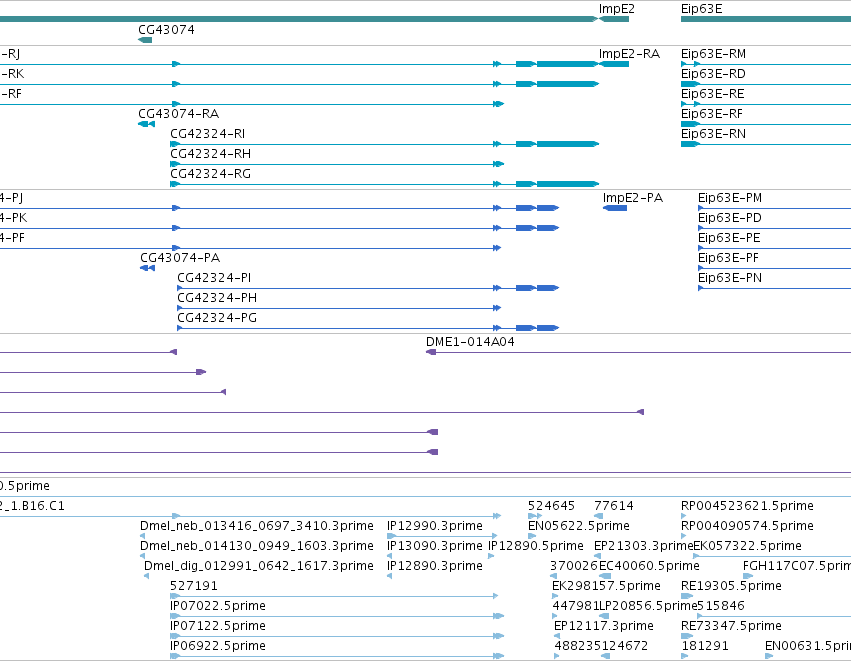Image resolution: width=851 pixels, height=661 pixels.
Task: Click Dmel_neb_014130_0949_1603.3prime label
Action: (x=257, y=546)
